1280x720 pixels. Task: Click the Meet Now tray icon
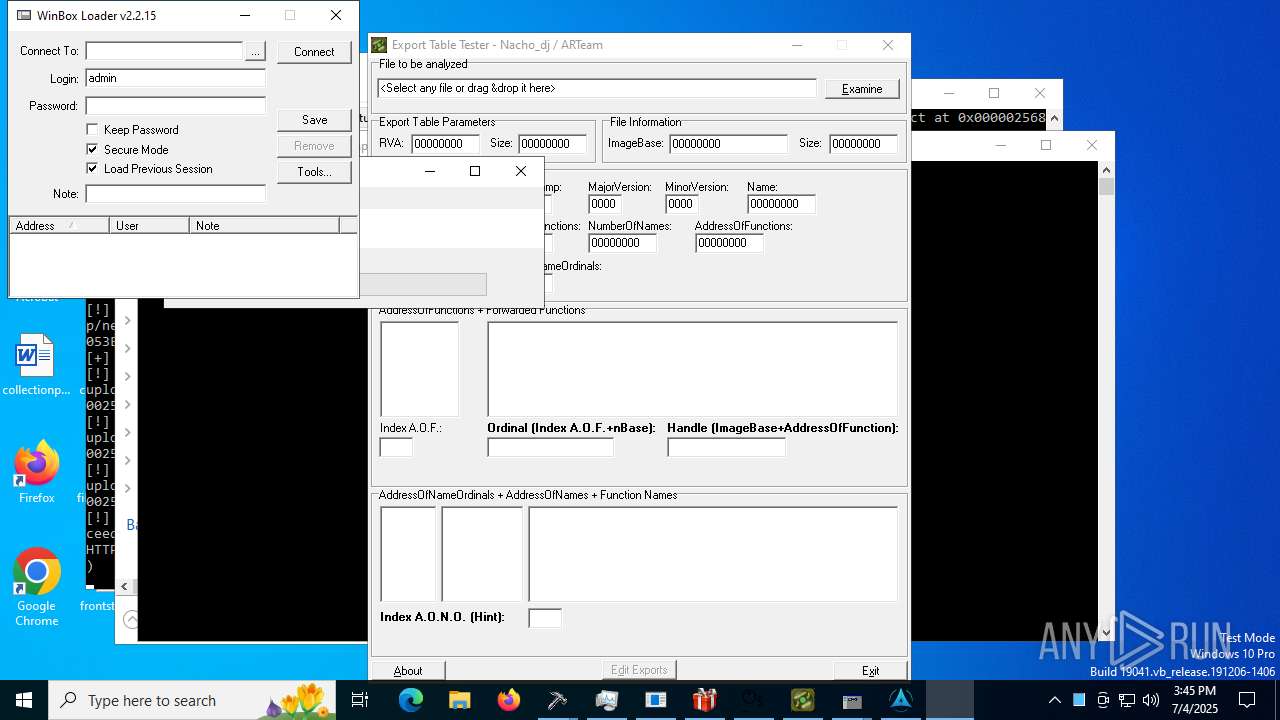click(1103, 700)
